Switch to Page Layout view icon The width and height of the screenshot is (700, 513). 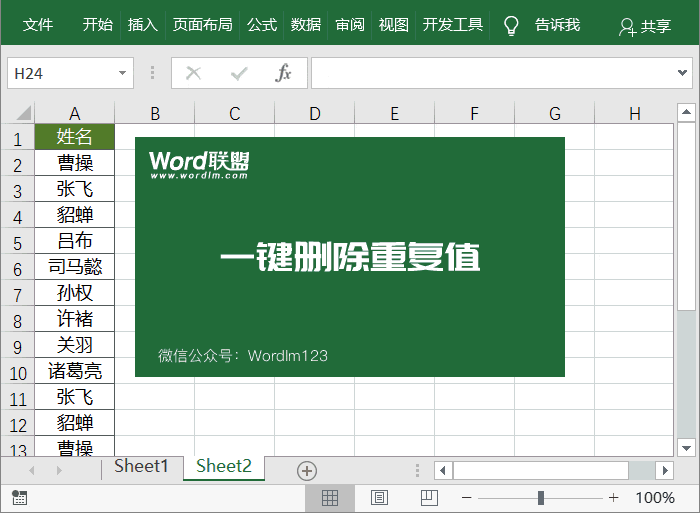point(379,497)
